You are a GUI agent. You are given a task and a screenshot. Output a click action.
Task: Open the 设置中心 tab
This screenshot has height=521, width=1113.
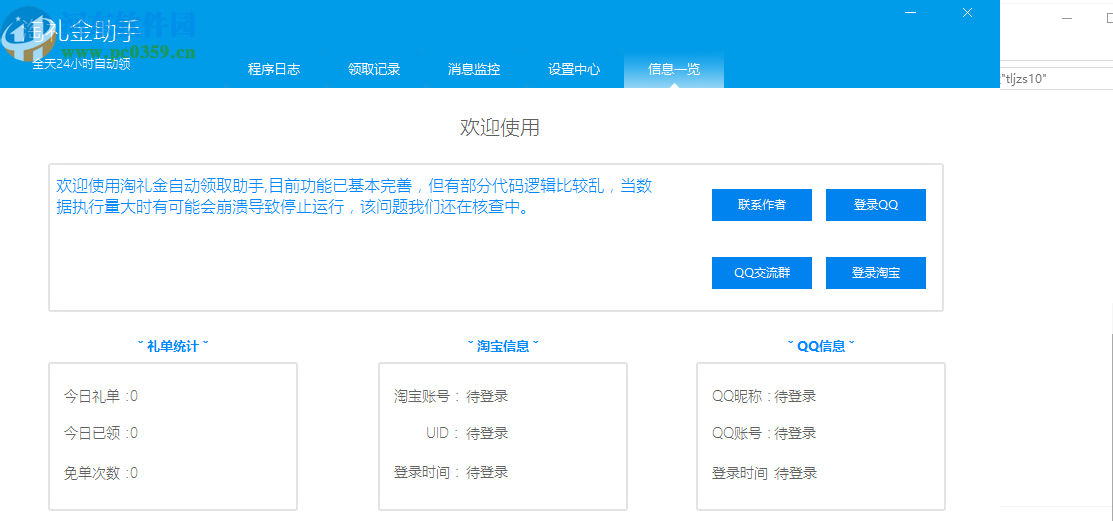point(574,70)
